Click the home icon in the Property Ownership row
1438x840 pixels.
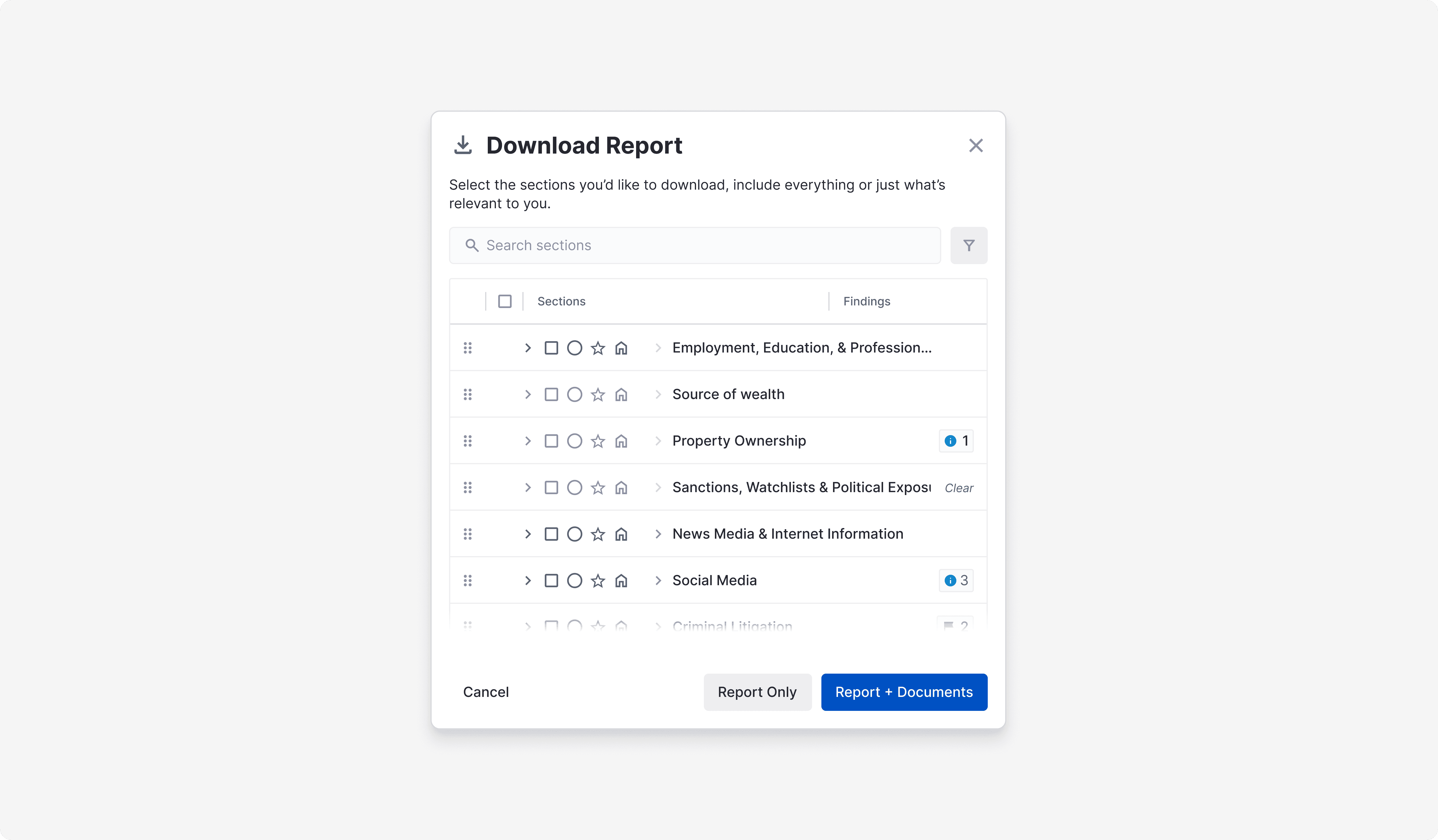621,441
